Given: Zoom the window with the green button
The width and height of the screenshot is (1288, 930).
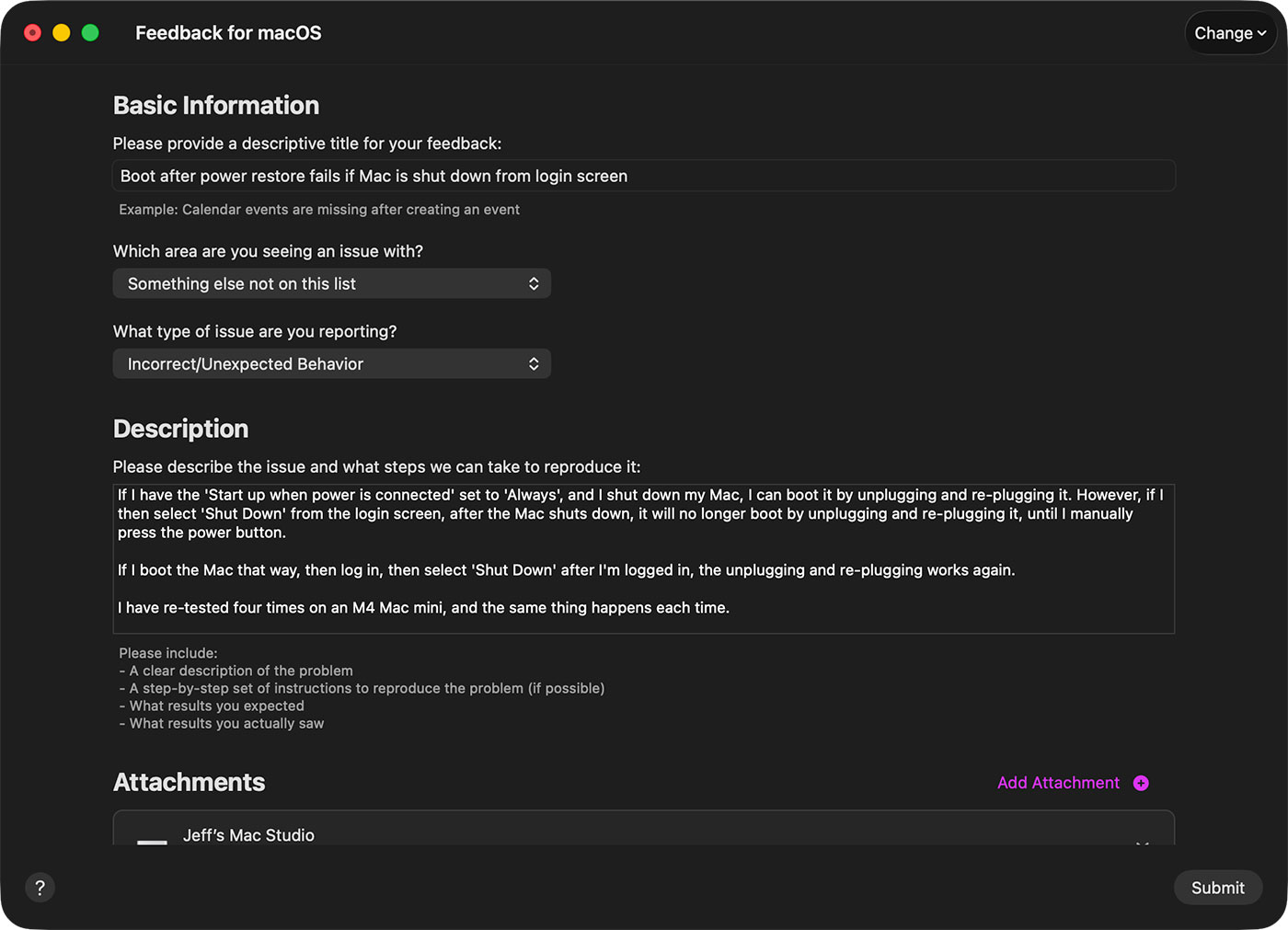Looking at the screenshot, I should point(90,33).
